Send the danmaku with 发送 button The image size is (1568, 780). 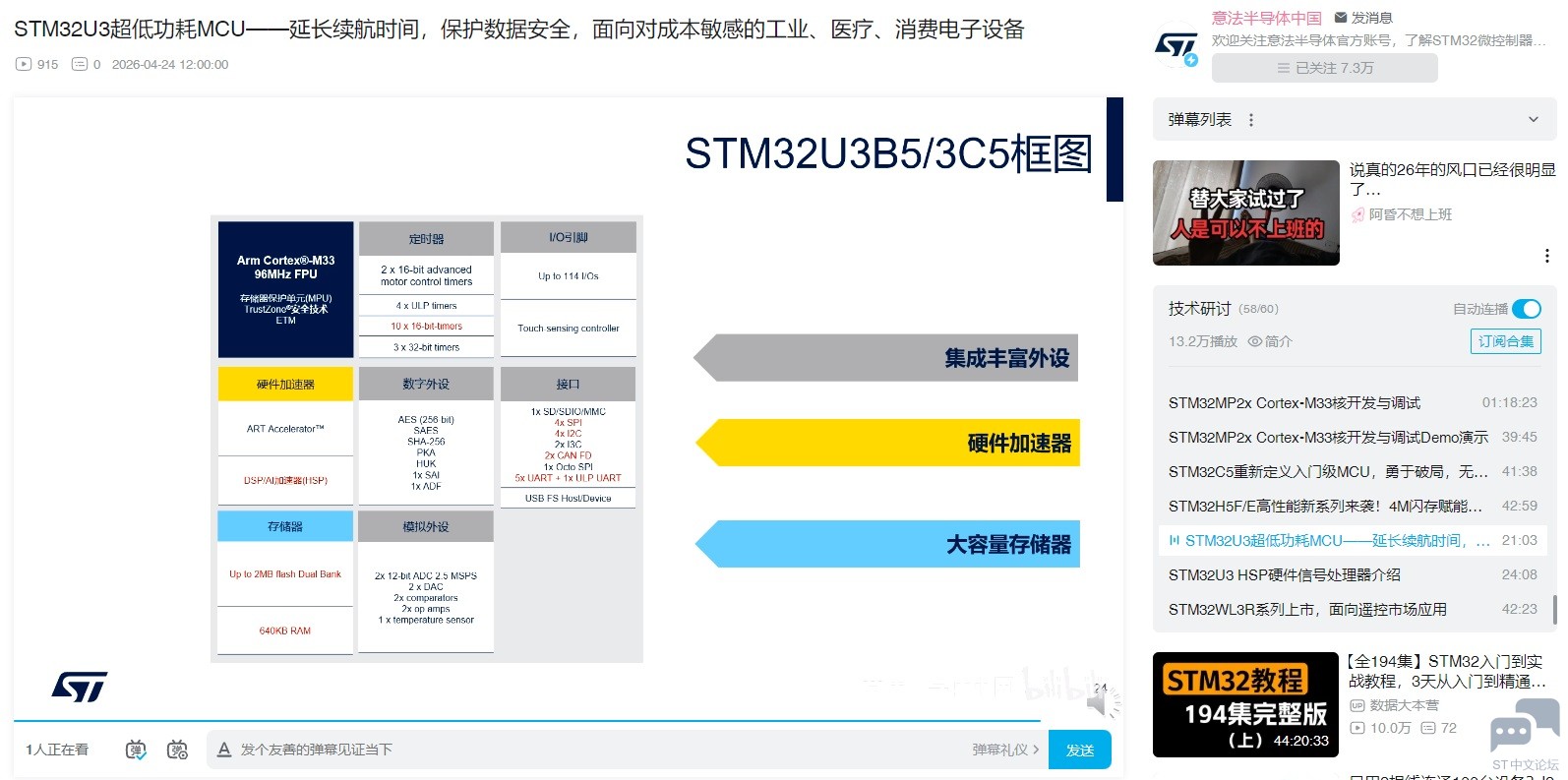click(1080, 750)
